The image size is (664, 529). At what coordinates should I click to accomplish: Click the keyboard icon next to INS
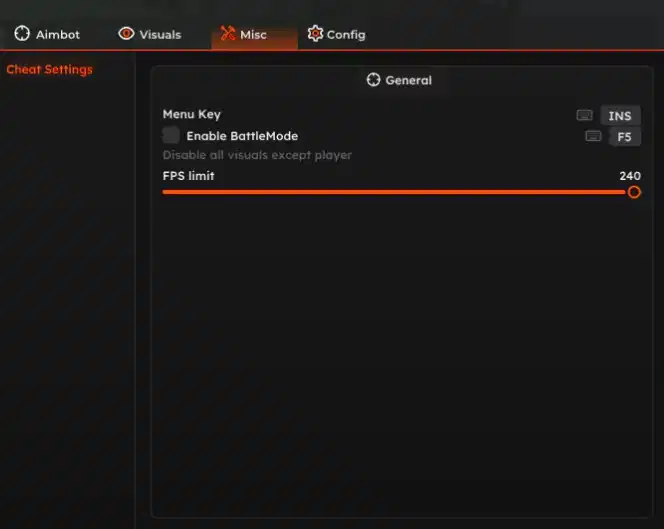click(584, 115)
